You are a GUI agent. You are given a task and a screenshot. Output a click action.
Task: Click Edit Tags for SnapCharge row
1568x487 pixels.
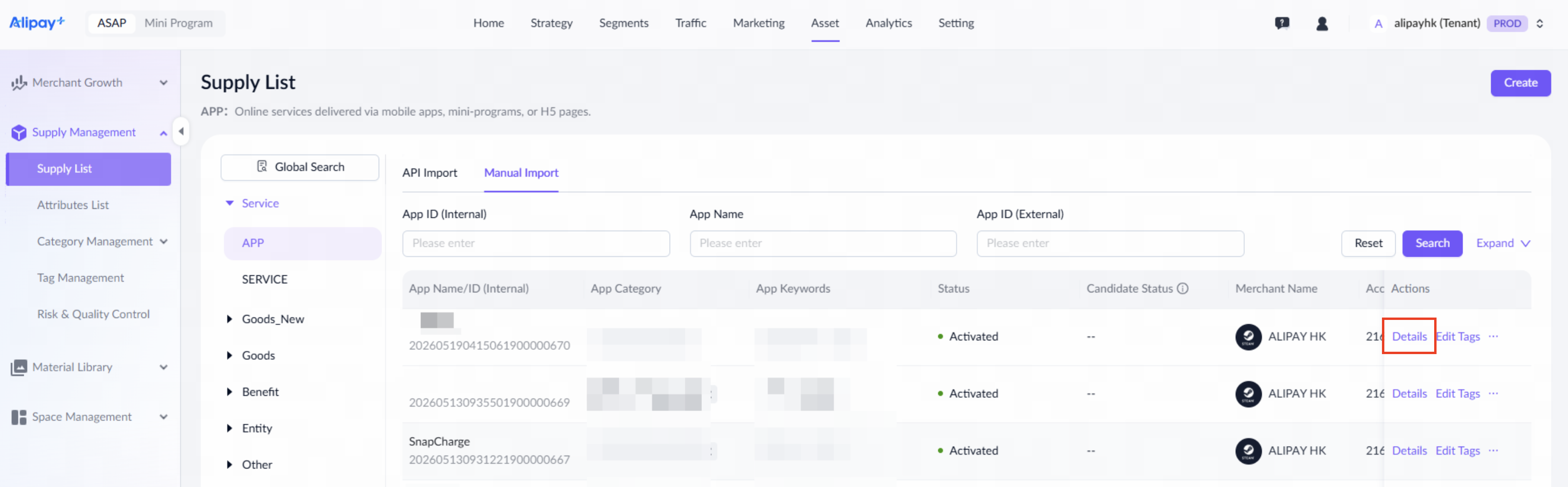[1457, 451]
